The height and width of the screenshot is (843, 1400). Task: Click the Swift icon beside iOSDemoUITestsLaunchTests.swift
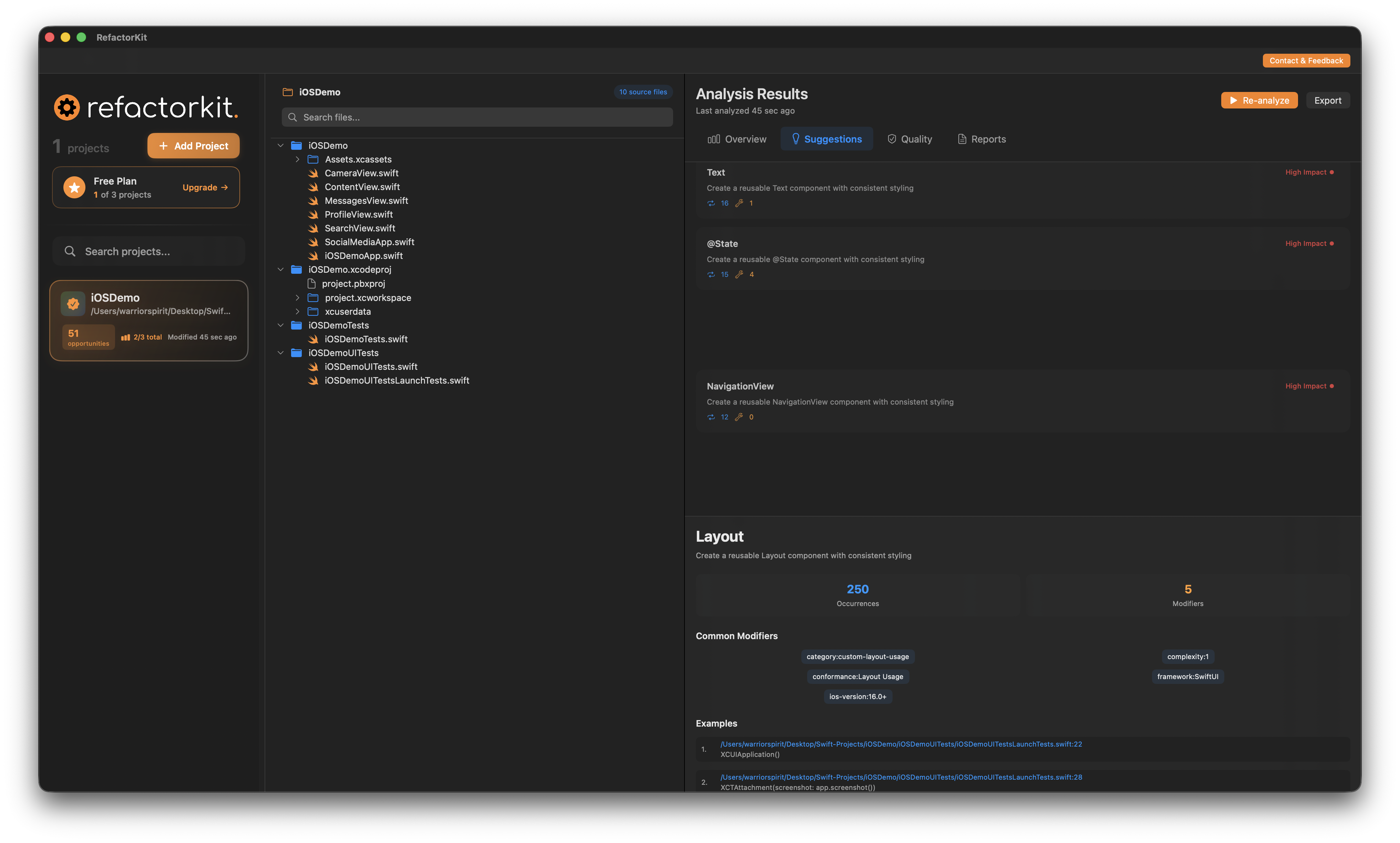click(313, 381)
